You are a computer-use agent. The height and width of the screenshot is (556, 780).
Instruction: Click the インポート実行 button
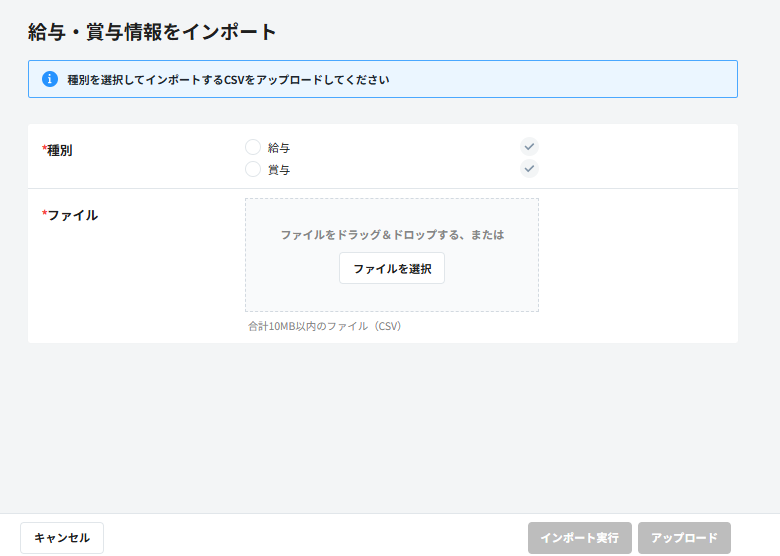tap(579, 538)
